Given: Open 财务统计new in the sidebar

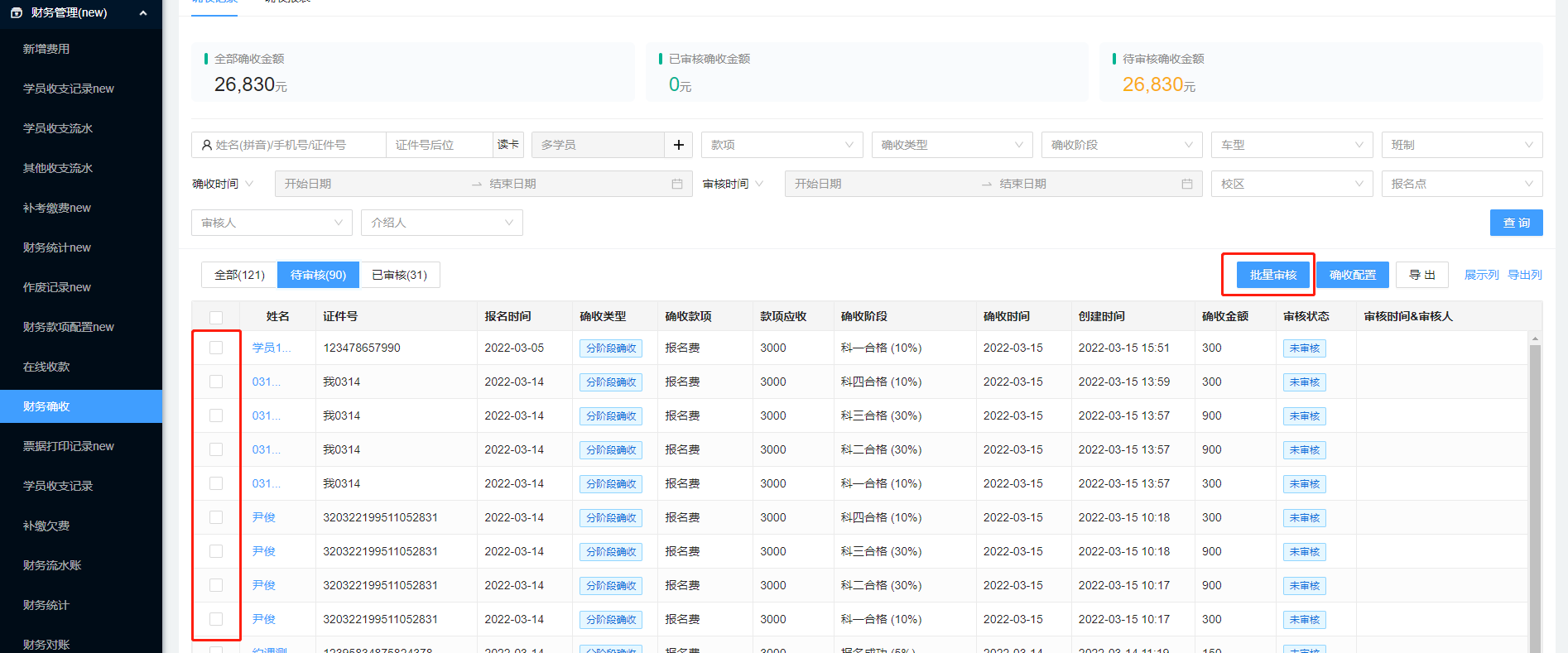Looking at the screenshot, I should click(57, 247).
